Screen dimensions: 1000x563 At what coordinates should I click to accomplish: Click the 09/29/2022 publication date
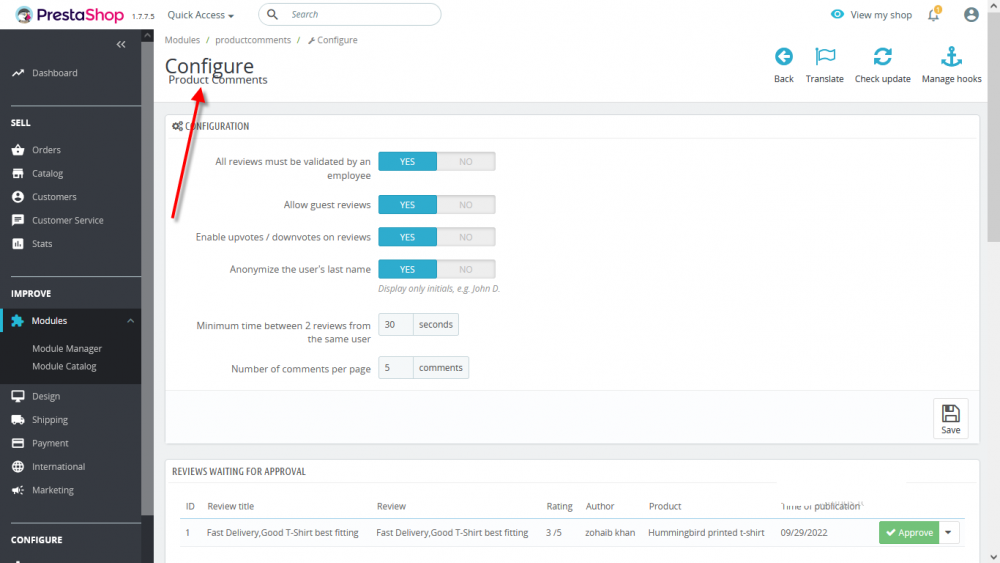(804, 532)
